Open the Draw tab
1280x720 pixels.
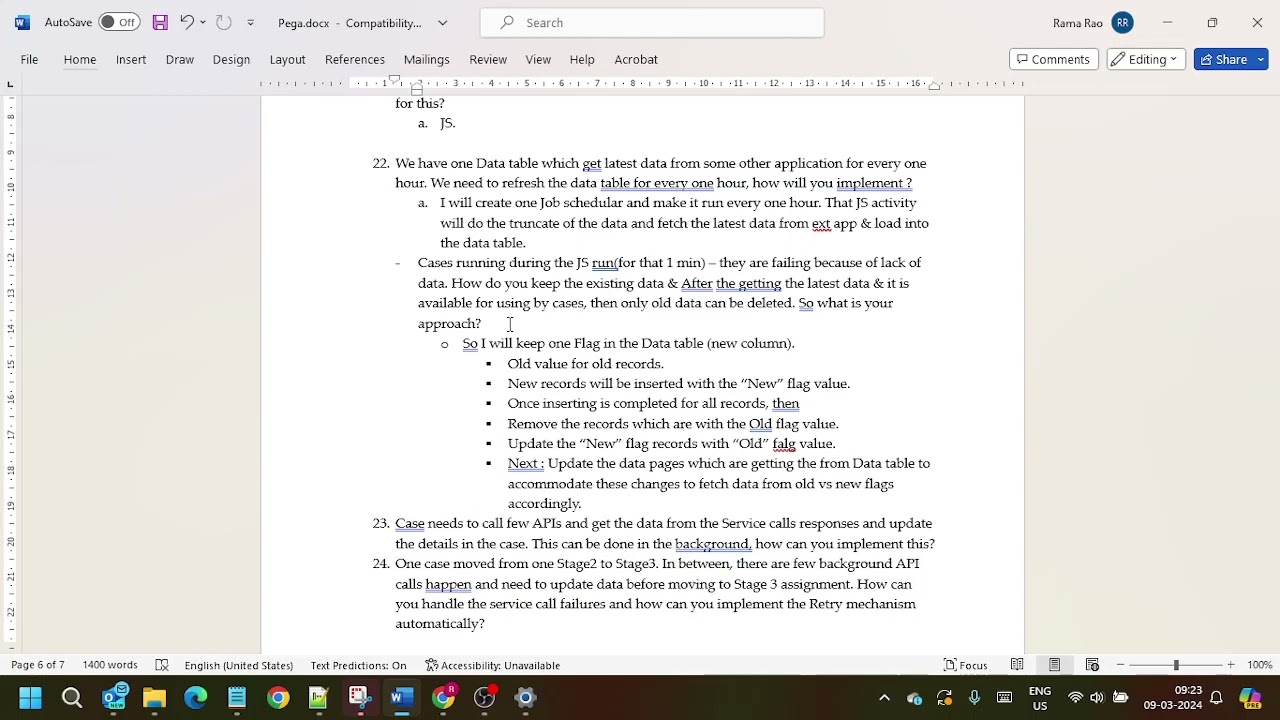[x=180, y=59]
